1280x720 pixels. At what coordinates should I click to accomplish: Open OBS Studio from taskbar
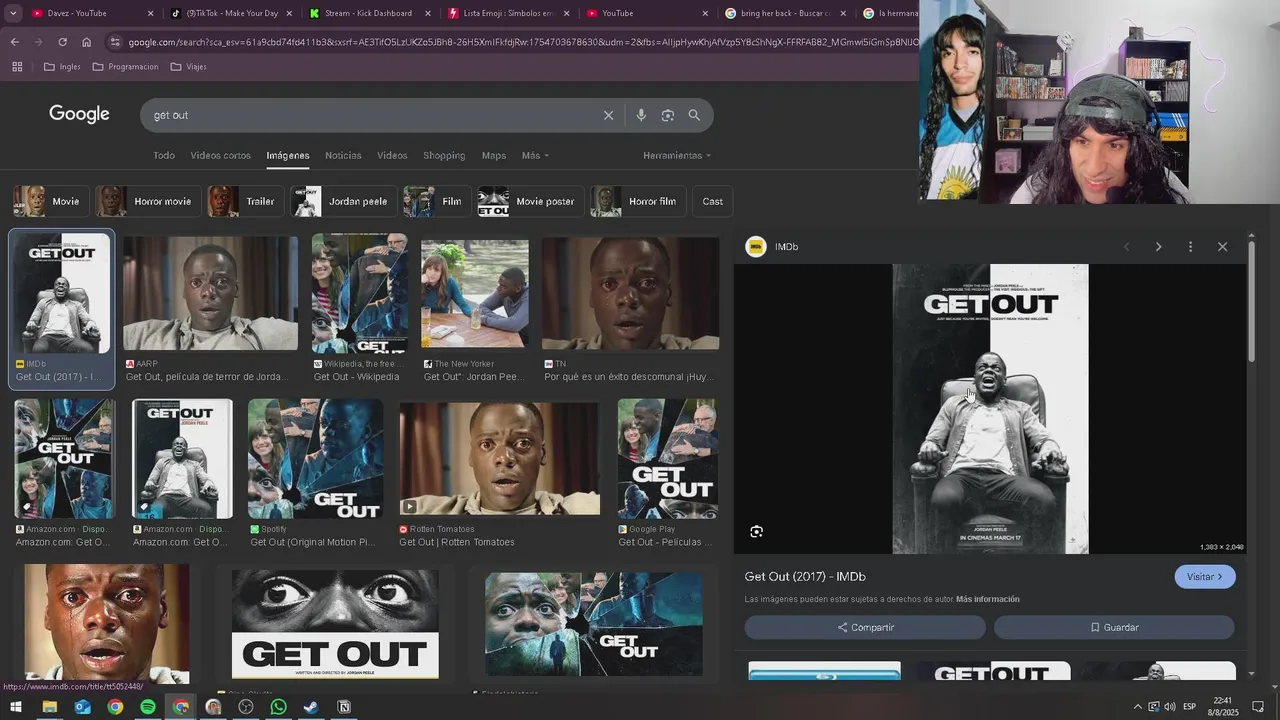246,707
